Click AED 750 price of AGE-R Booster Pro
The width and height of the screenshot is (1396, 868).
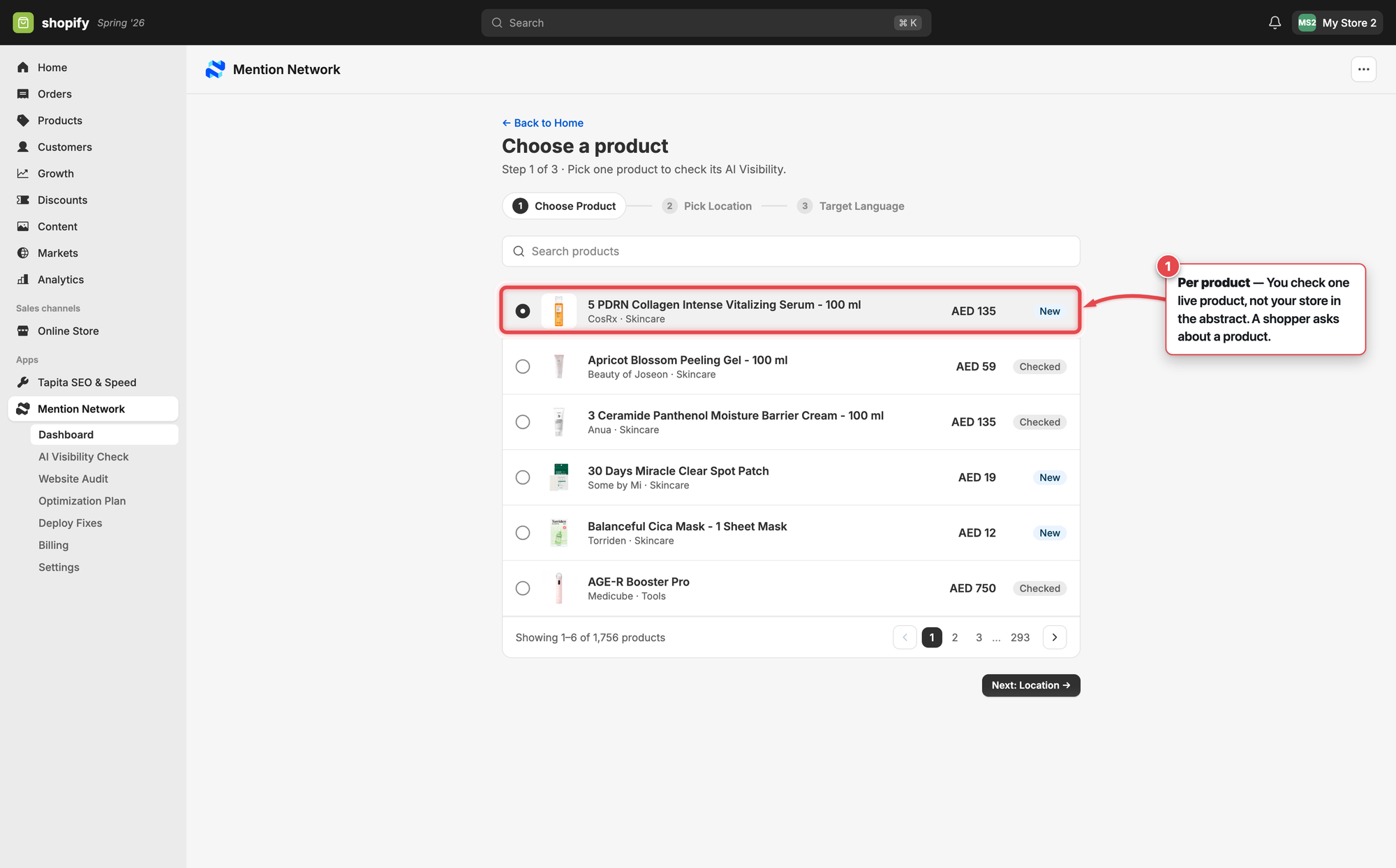(x=972, y=588)
